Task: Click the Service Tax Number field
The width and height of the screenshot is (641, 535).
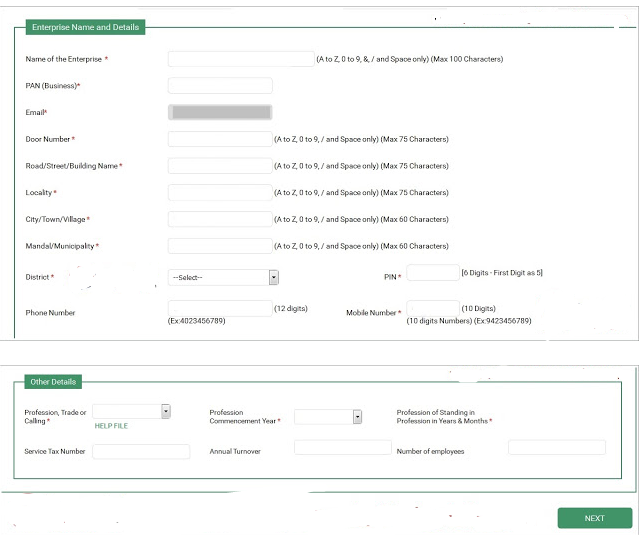Action: [141, 451]
